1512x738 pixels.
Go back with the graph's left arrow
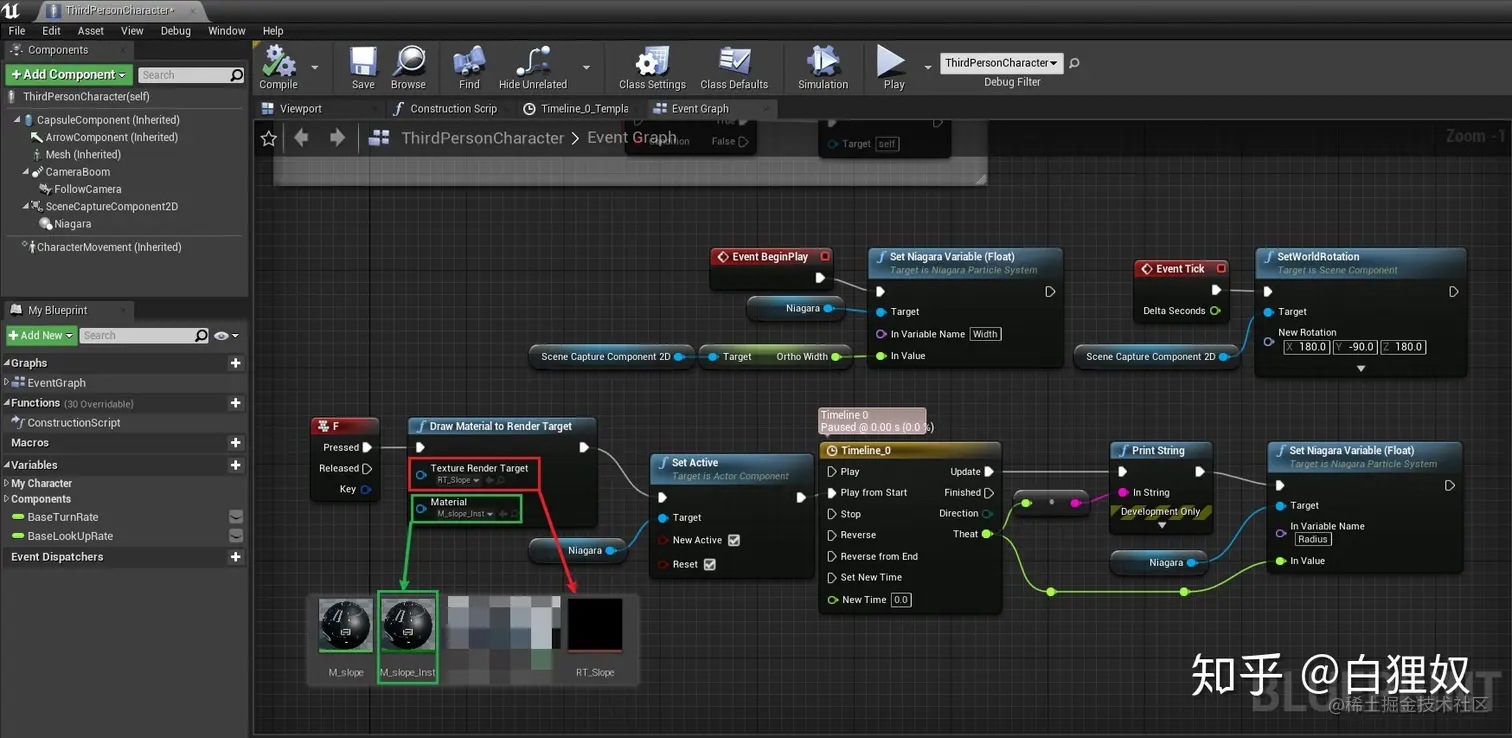click(301, 138)
